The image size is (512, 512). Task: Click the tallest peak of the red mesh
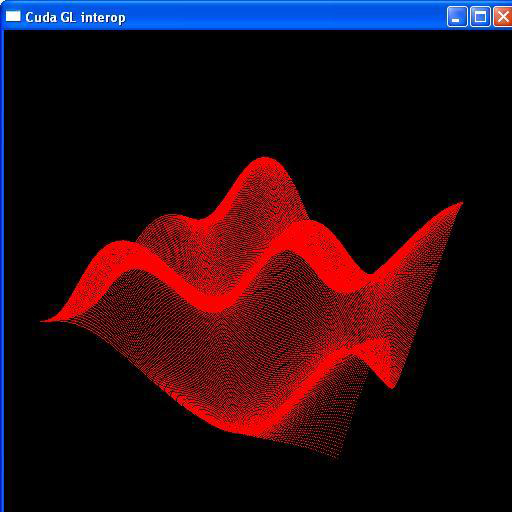(x=265, y=163)
